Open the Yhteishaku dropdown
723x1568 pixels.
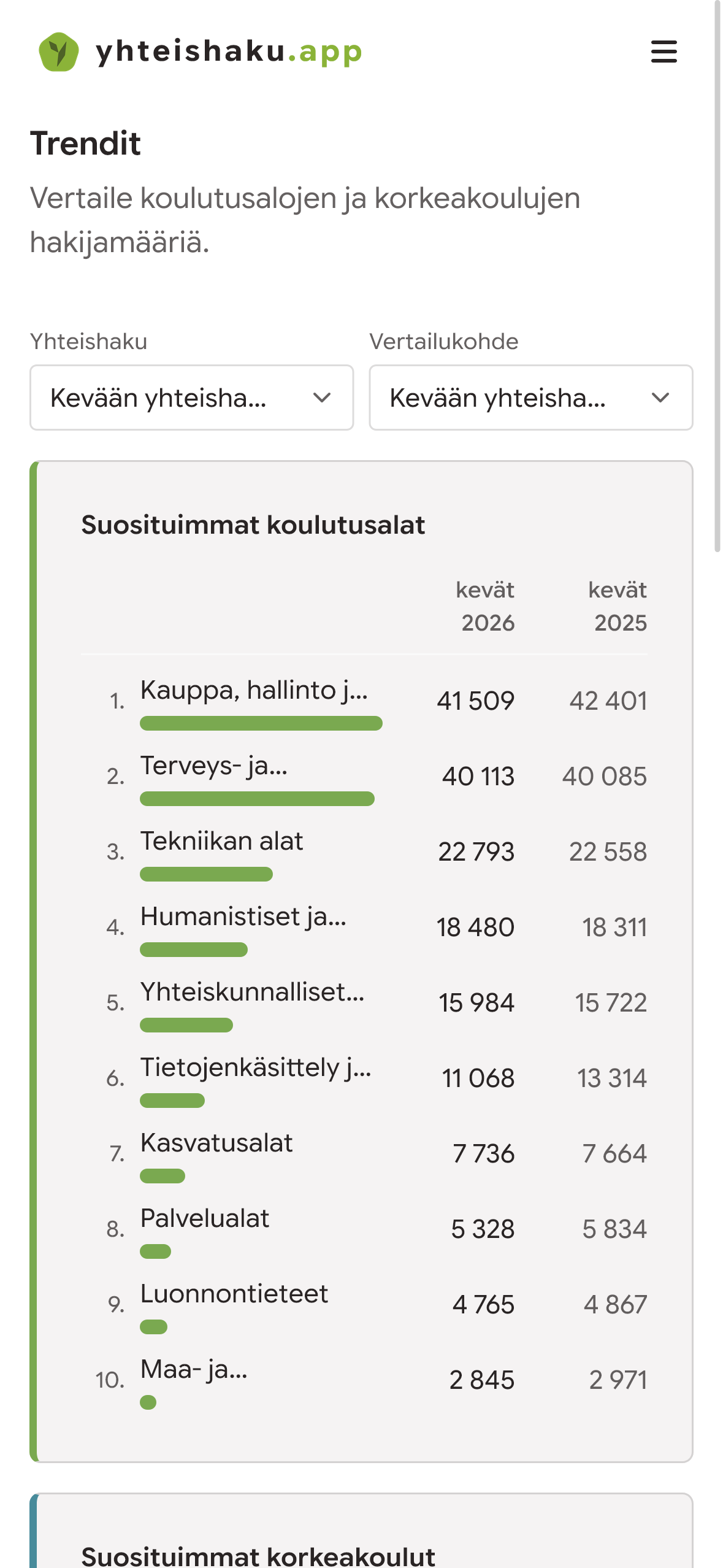pyautogui.click(x=191, y=398)
